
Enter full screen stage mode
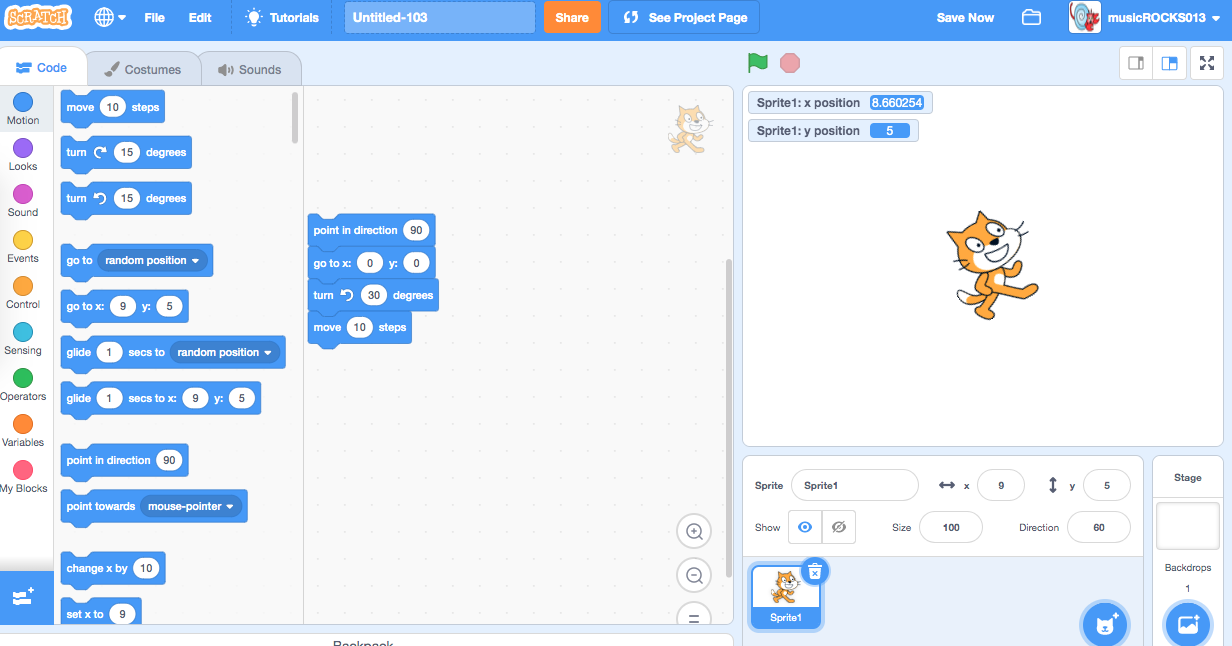click(x=1207, y=63)
